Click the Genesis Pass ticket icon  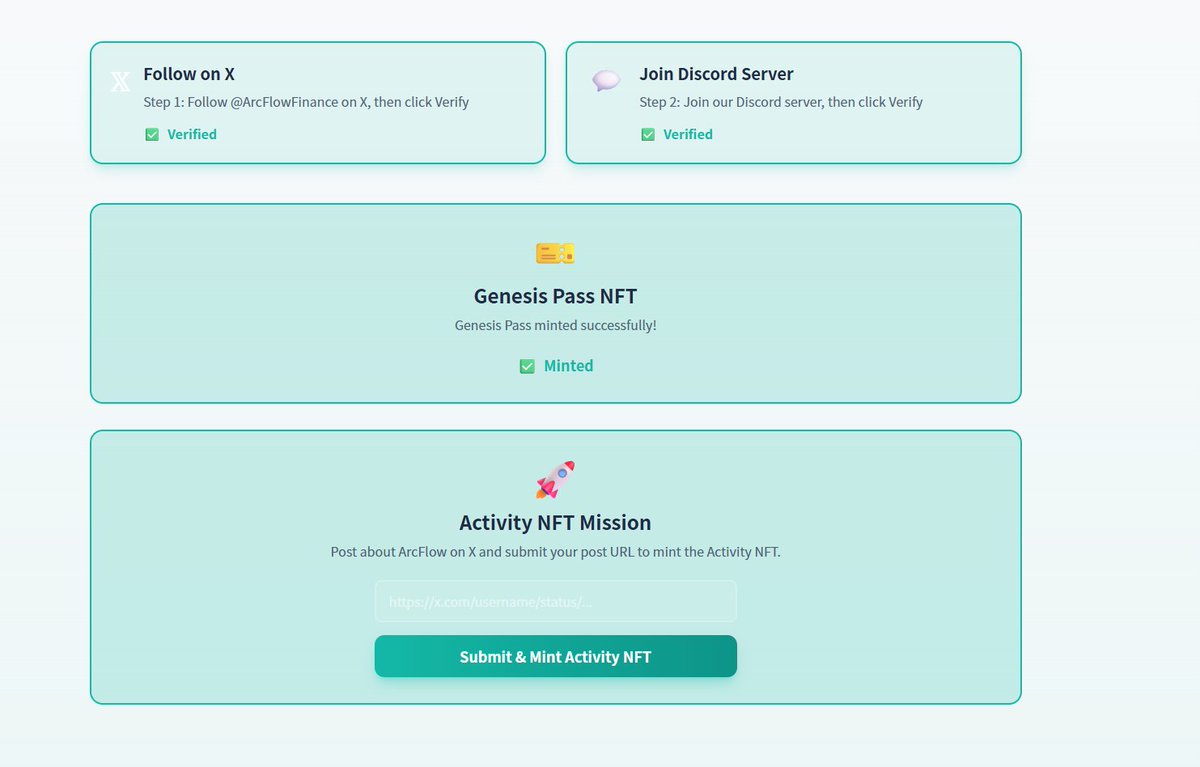tap(555, 254)
